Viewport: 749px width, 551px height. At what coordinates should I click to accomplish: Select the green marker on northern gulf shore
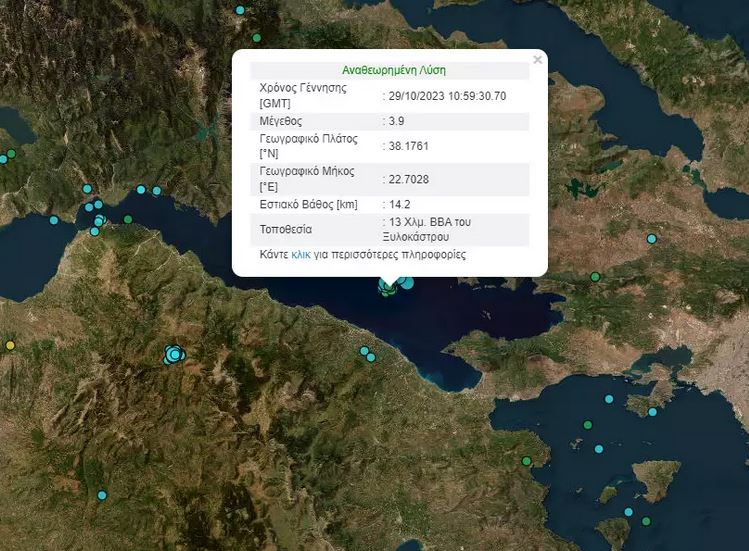click(127, 219)
